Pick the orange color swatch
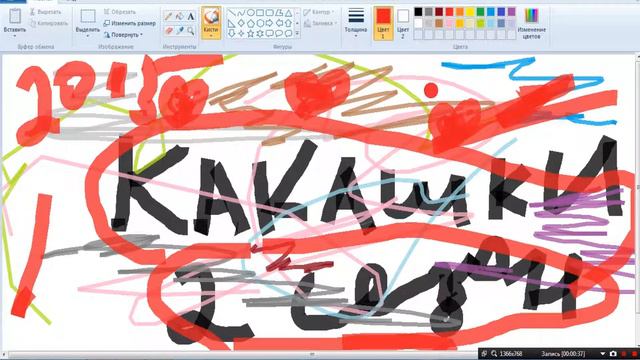Viewport: 640px width, 360px height. pos(460,12)
